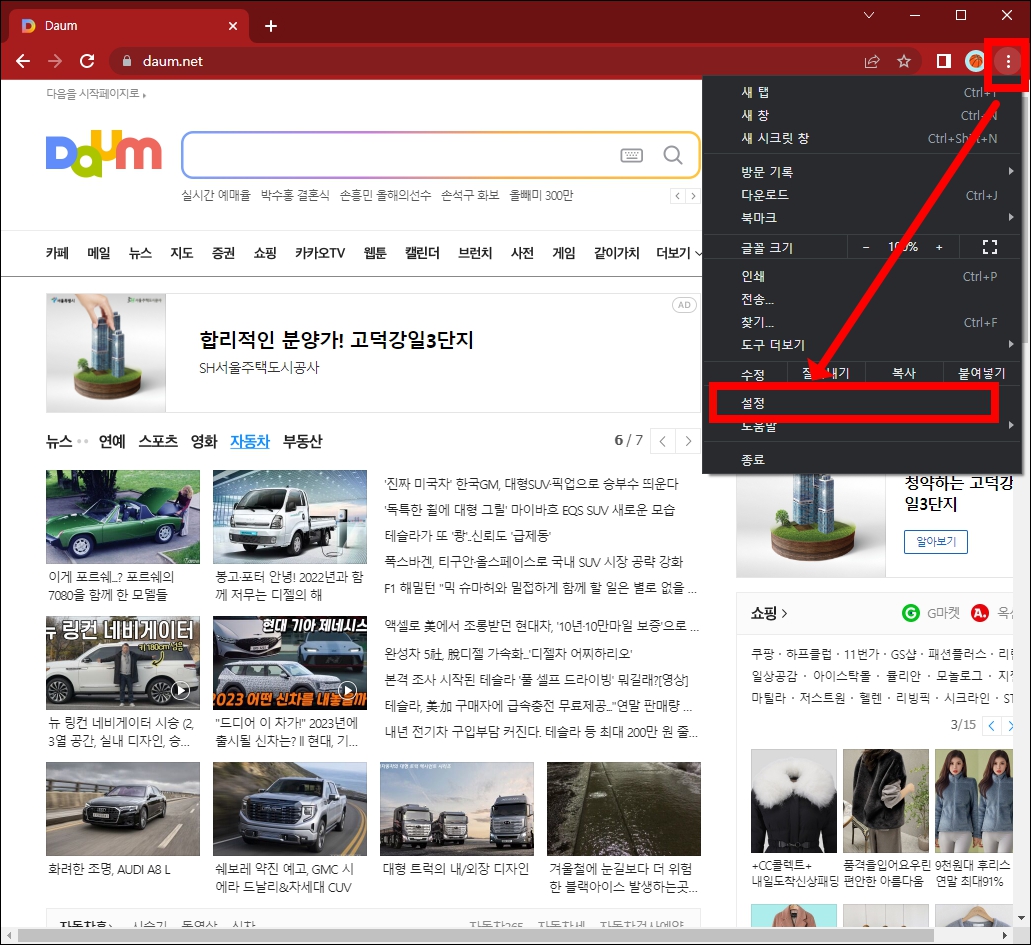Viewport: 1031px width, 945px height.
Task: Click the Daum logo
Action: pyautogui.click(x=103, y=153)
